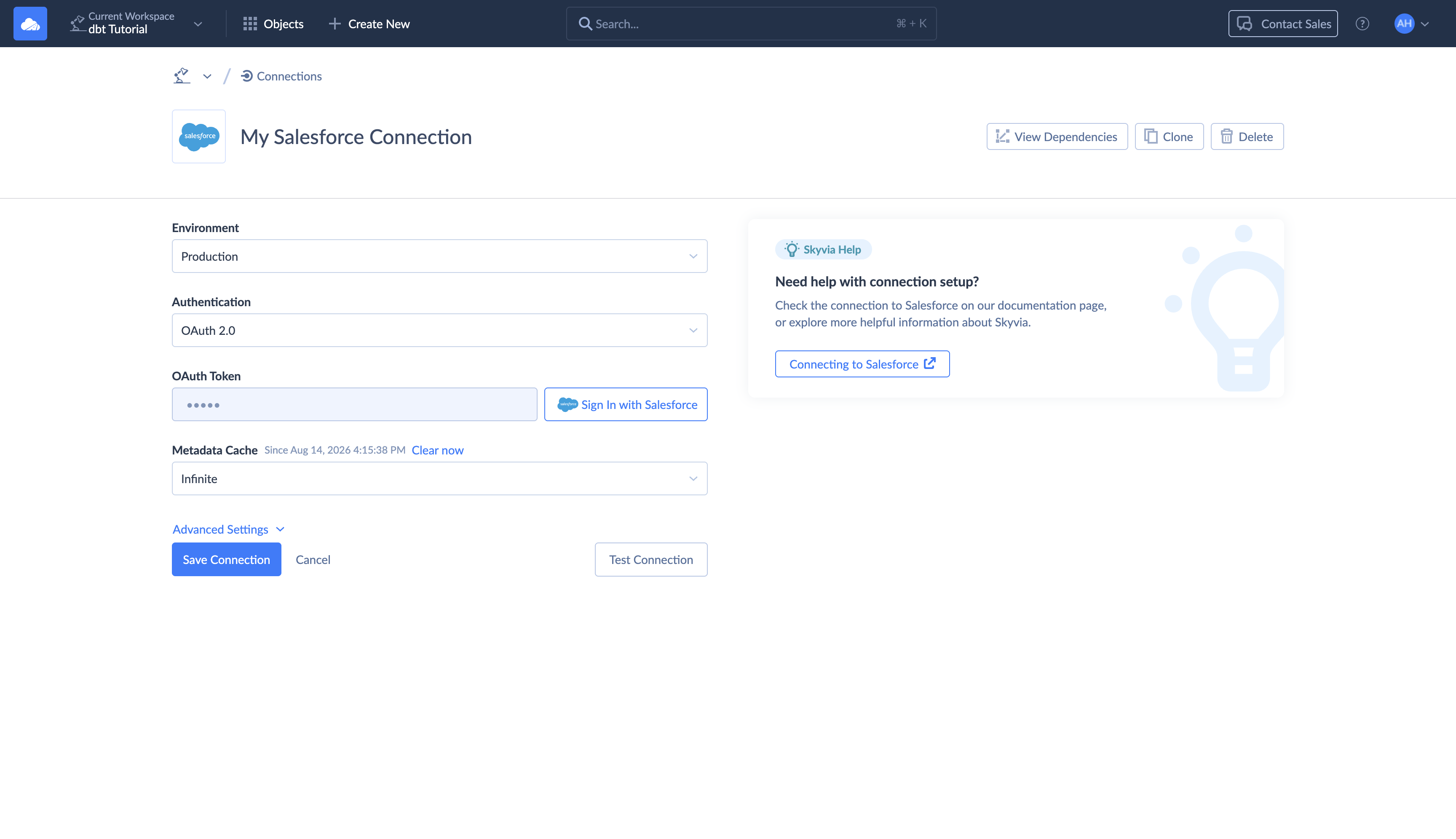1456x839 pixels.
Task: Click the AH user avatar
Action: point(1404,24)
